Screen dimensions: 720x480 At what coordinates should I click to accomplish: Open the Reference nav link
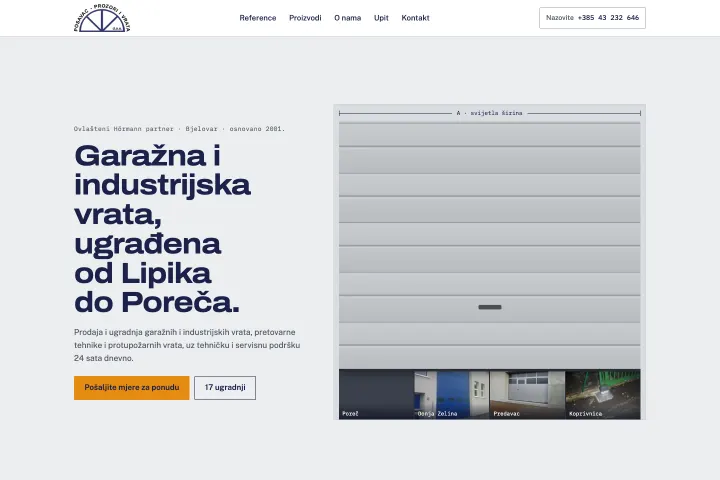click(258, 18)
